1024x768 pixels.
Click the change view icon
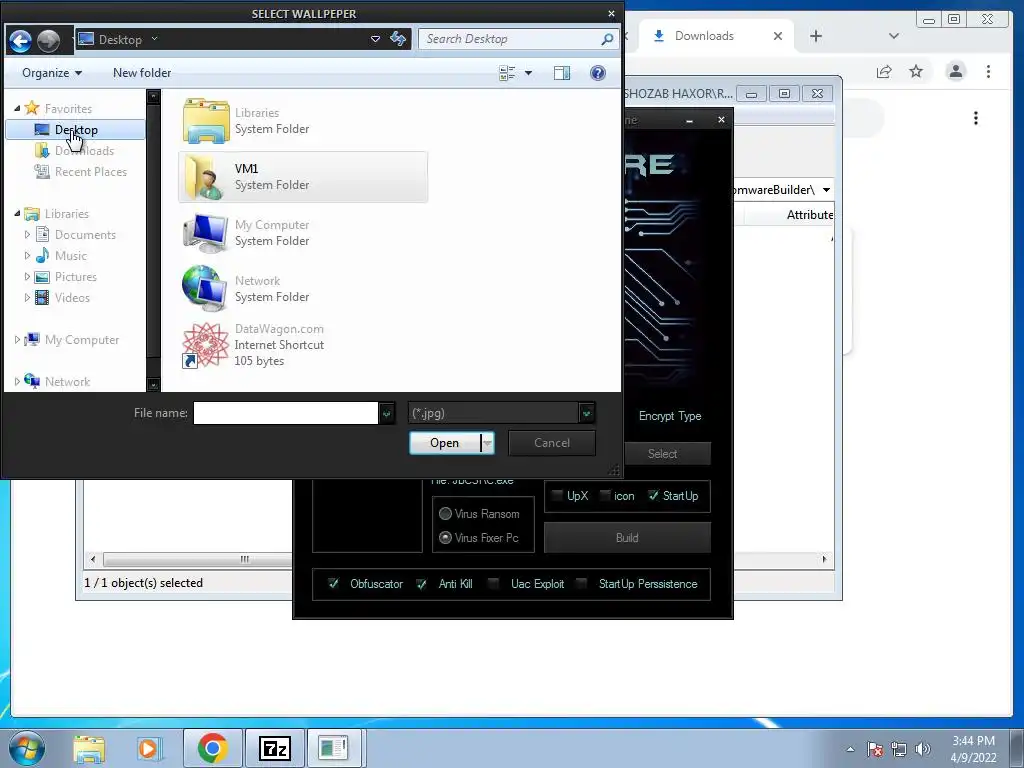click(x=507, y=73)
